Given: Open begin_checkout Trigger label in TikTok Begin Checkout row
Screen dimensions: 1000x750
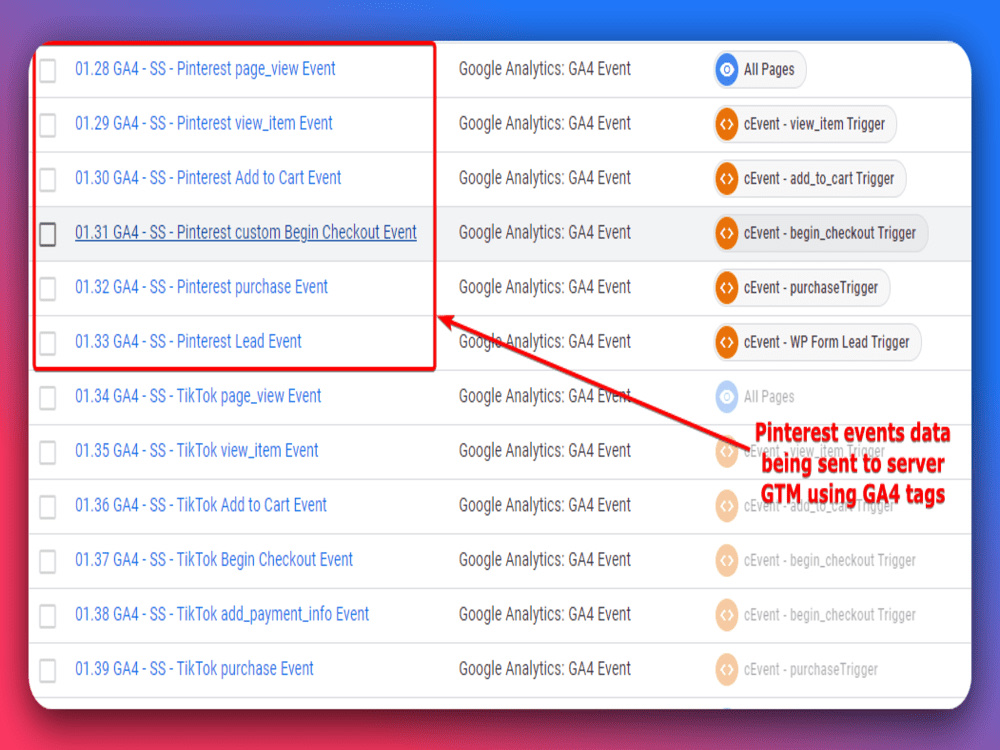Looking at the screenshot, I should [830, 561].
